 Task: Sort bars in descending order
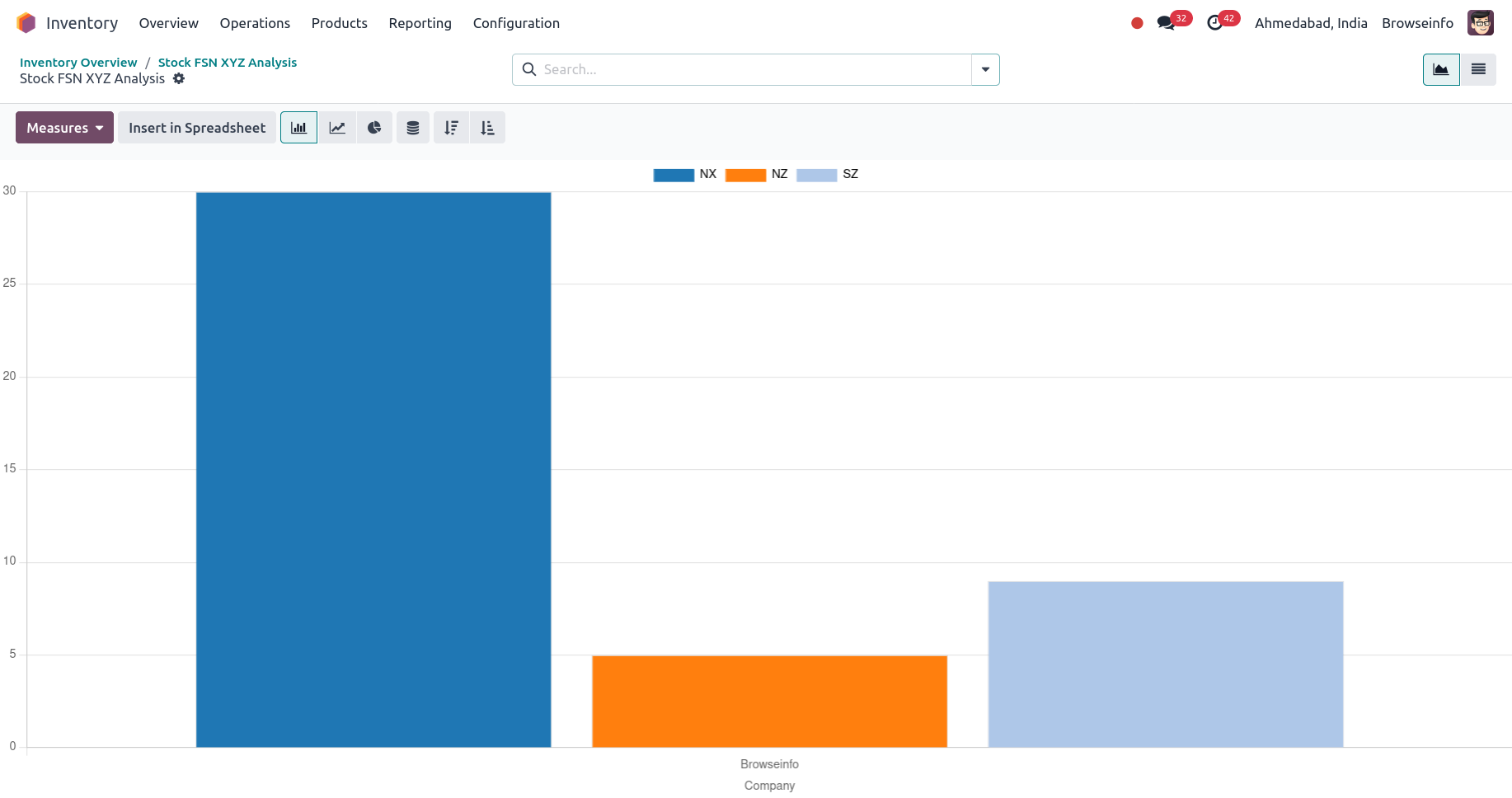pos(451,128)
